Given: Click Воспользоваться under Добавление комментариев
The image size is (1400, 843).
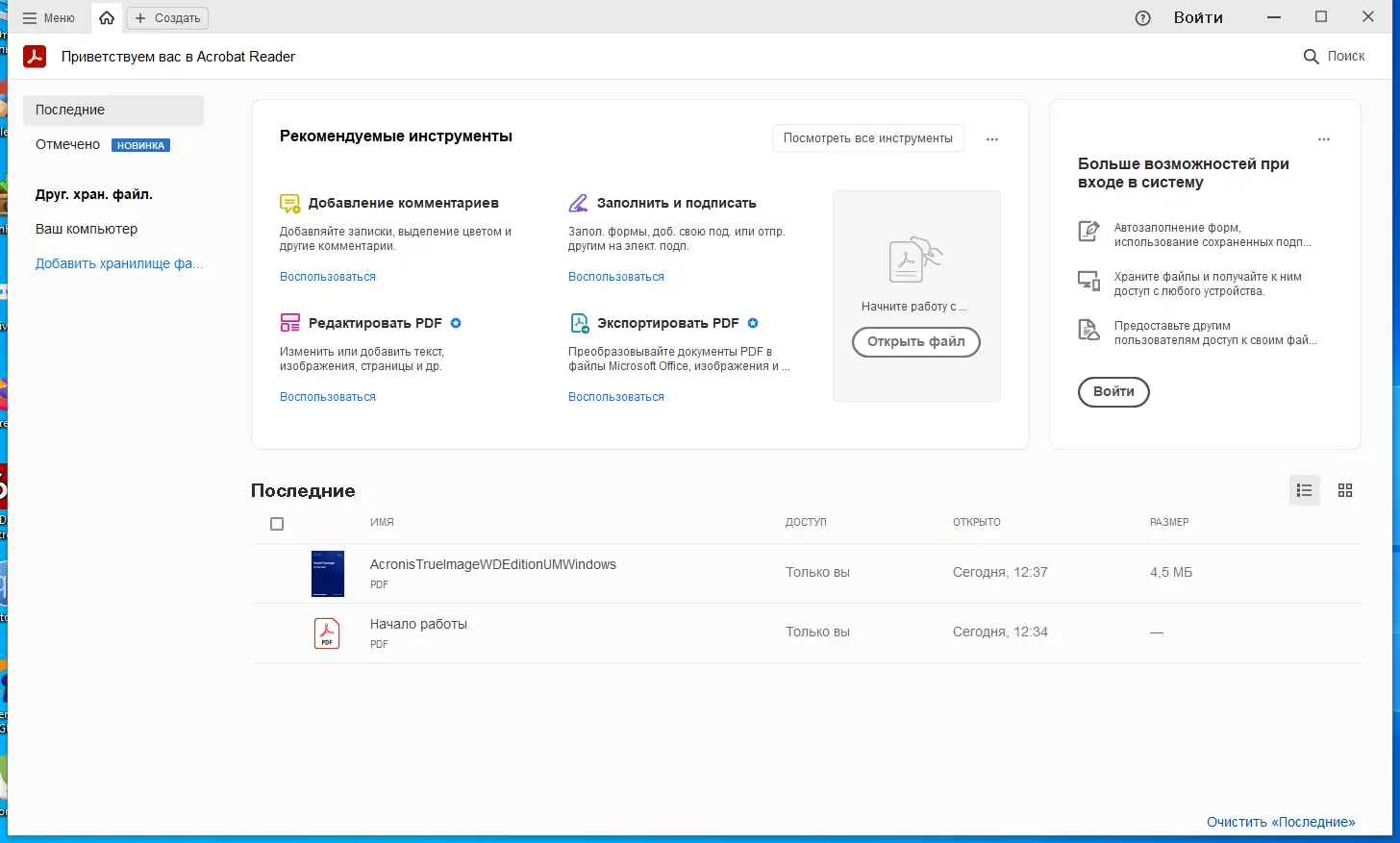Looking at the screenshot, I should point(328,277).
